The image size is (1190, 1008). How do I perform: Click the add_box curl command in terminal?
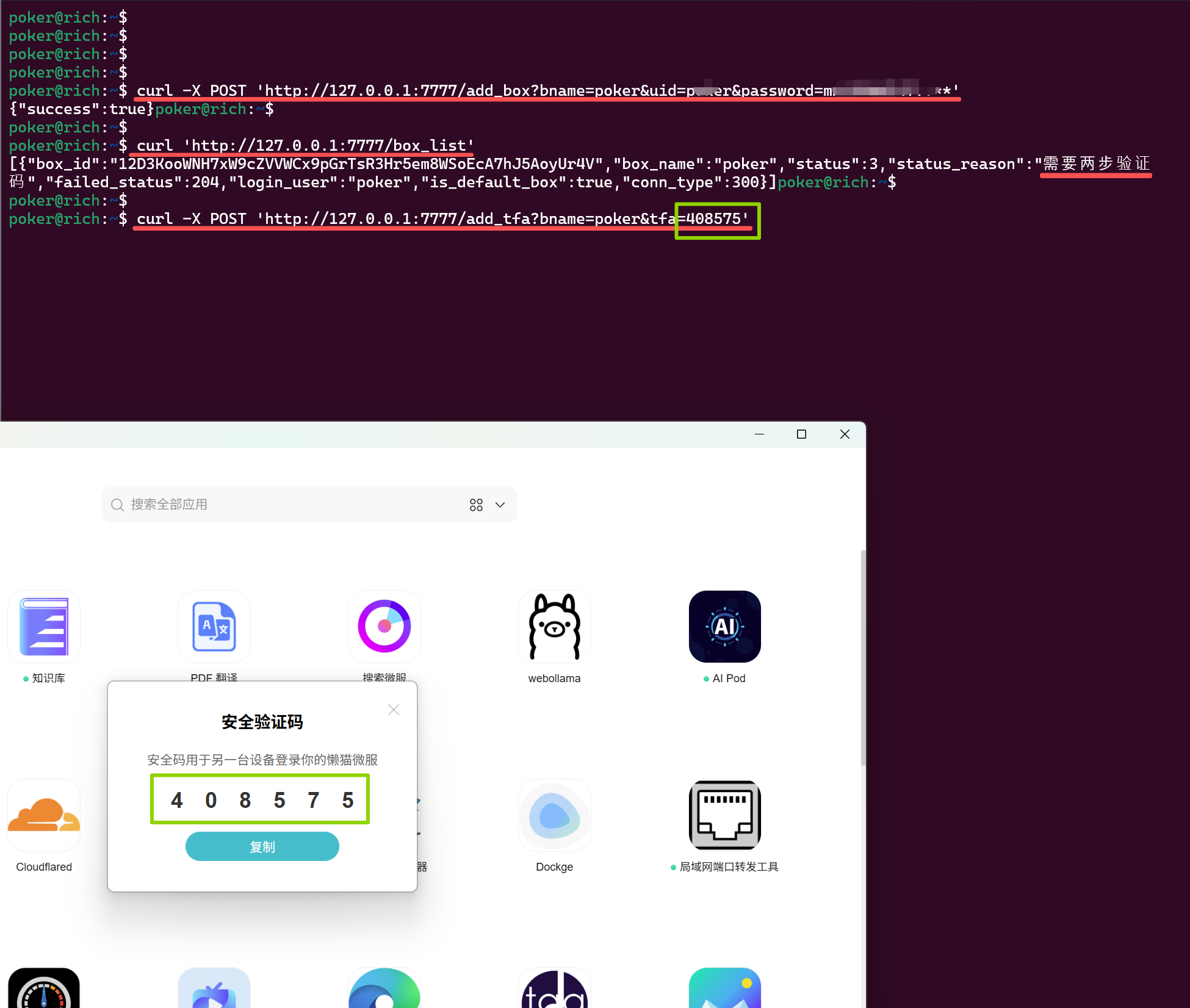547,91
